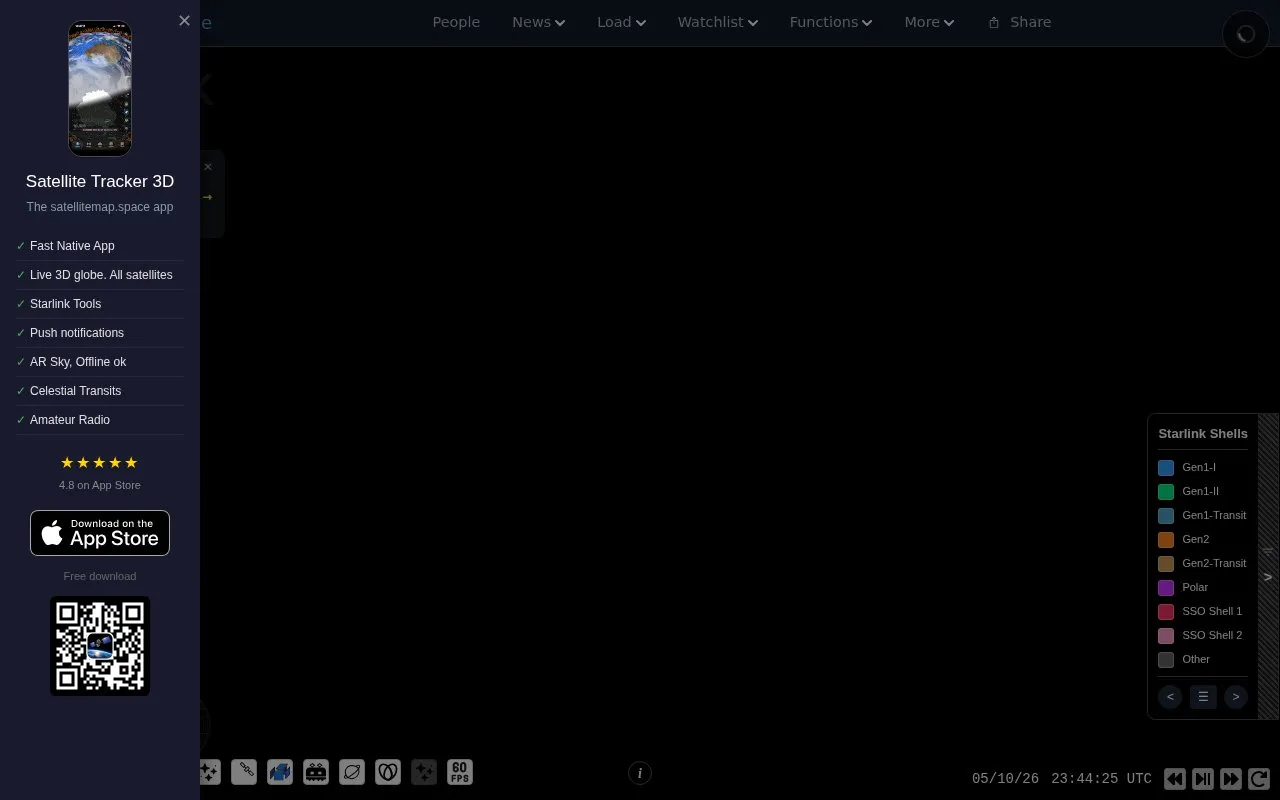Click the Polar purple color swatch

(x=1166, y=587)
